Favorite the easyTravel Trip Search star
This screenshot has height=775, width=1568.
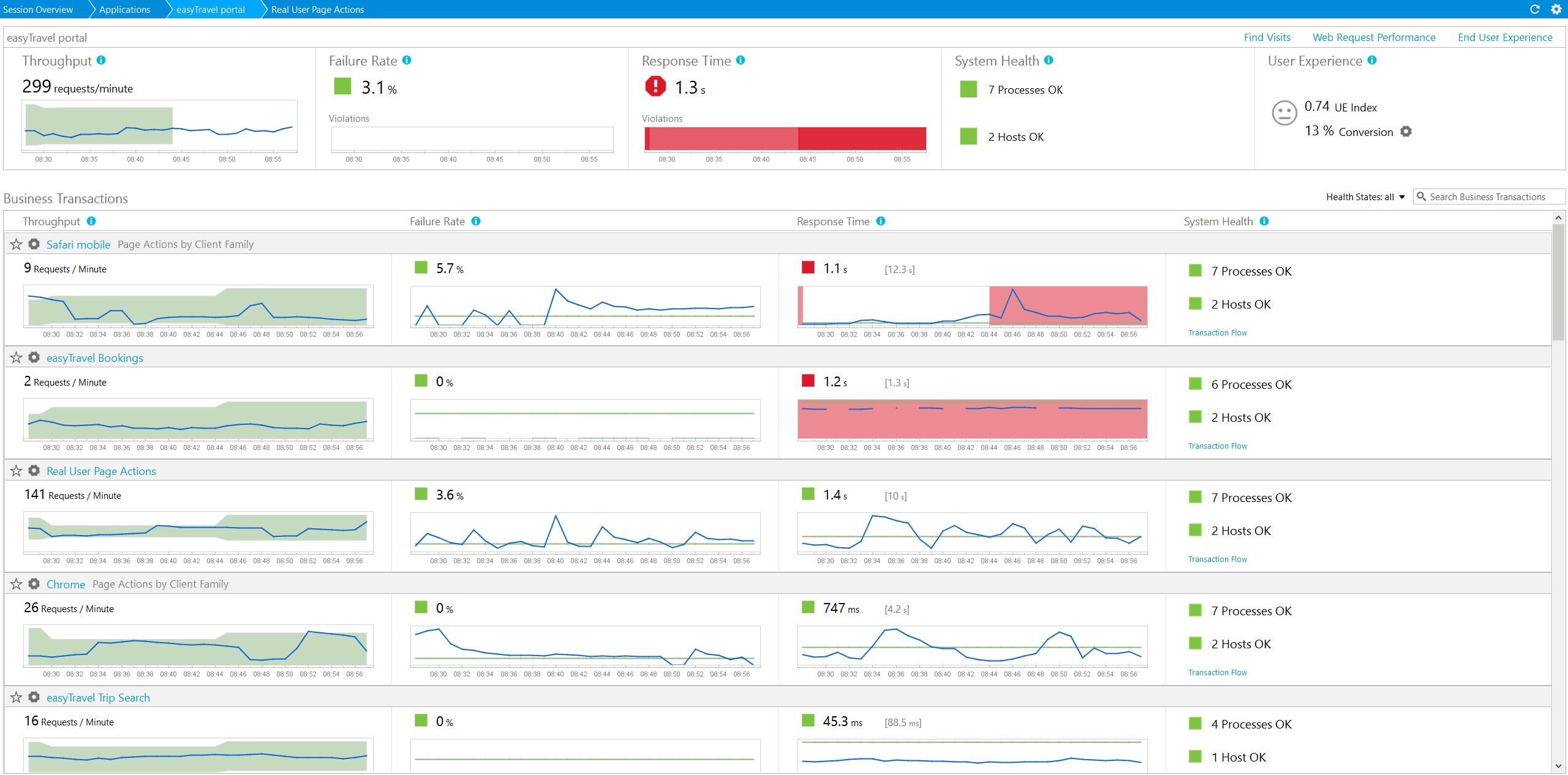pyautogui.click(x=17, y=697)
